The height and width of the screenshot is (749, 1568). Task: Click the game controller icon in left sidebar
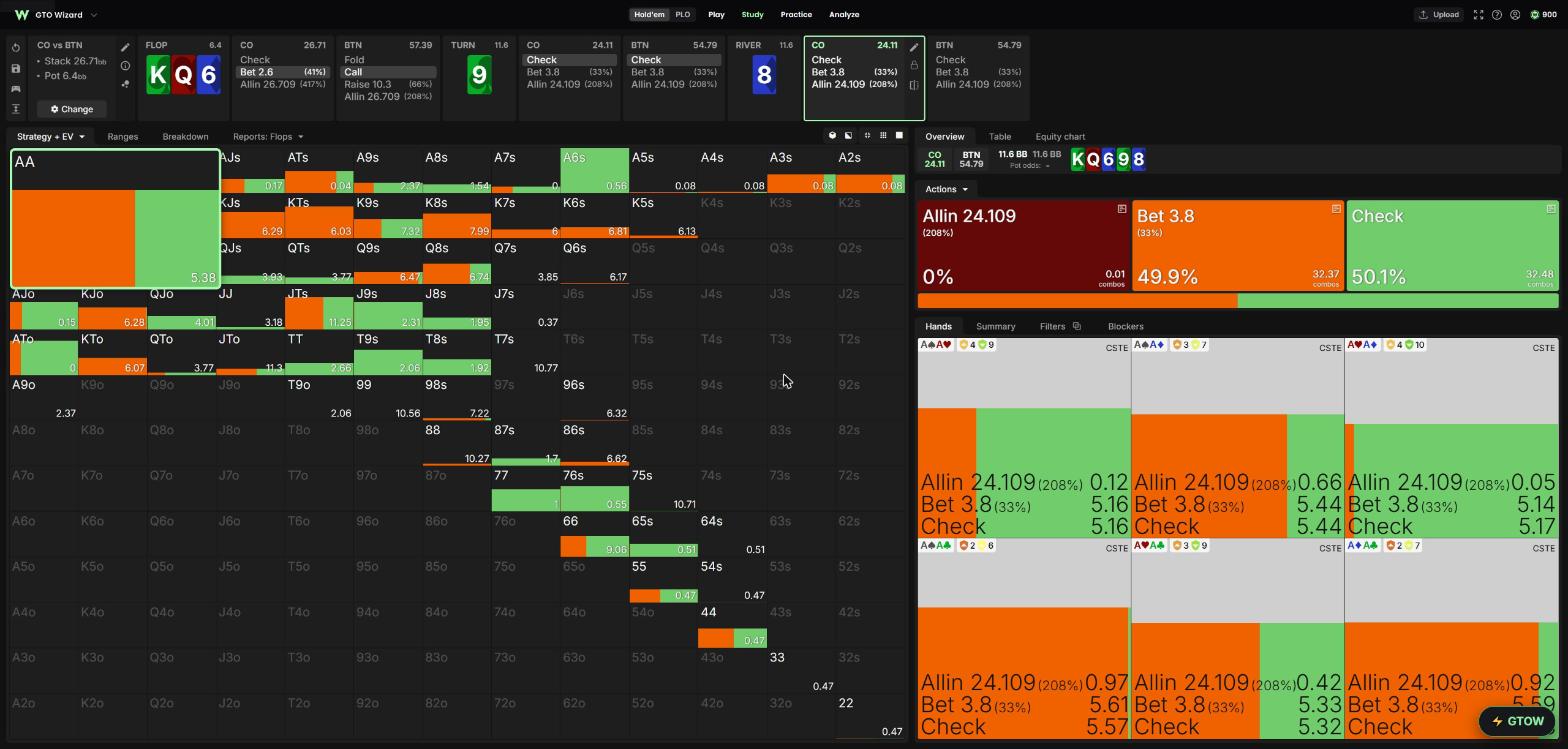point(15,89)
